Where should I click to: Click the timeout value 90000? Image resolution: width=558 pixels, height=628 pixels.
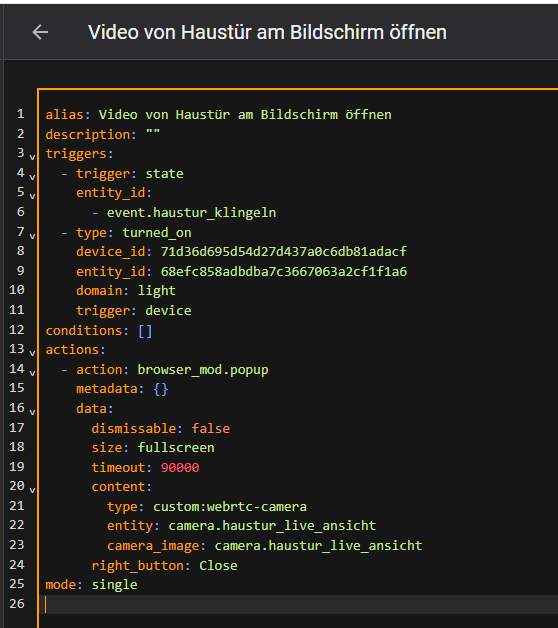click(180, 467)
